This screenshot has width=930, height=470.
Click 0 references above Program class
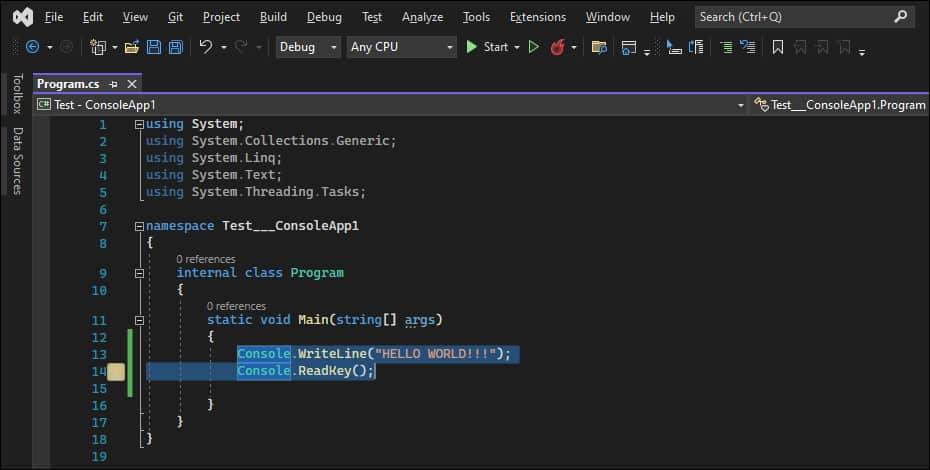coord(205,259)
